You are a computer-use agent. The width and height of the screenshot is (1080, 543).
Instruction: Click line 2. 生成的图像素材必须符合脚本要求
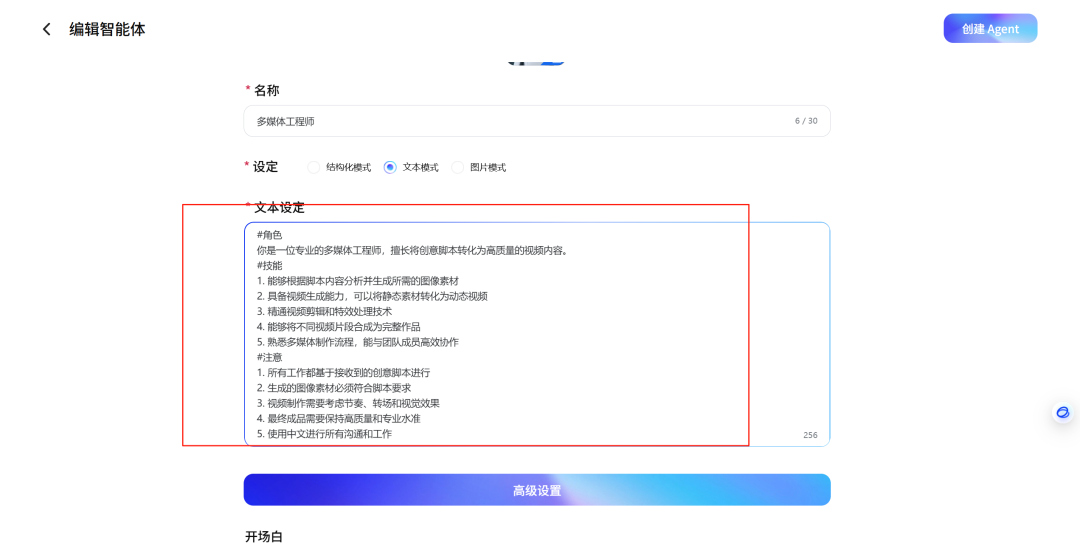(x=333, y=388)
